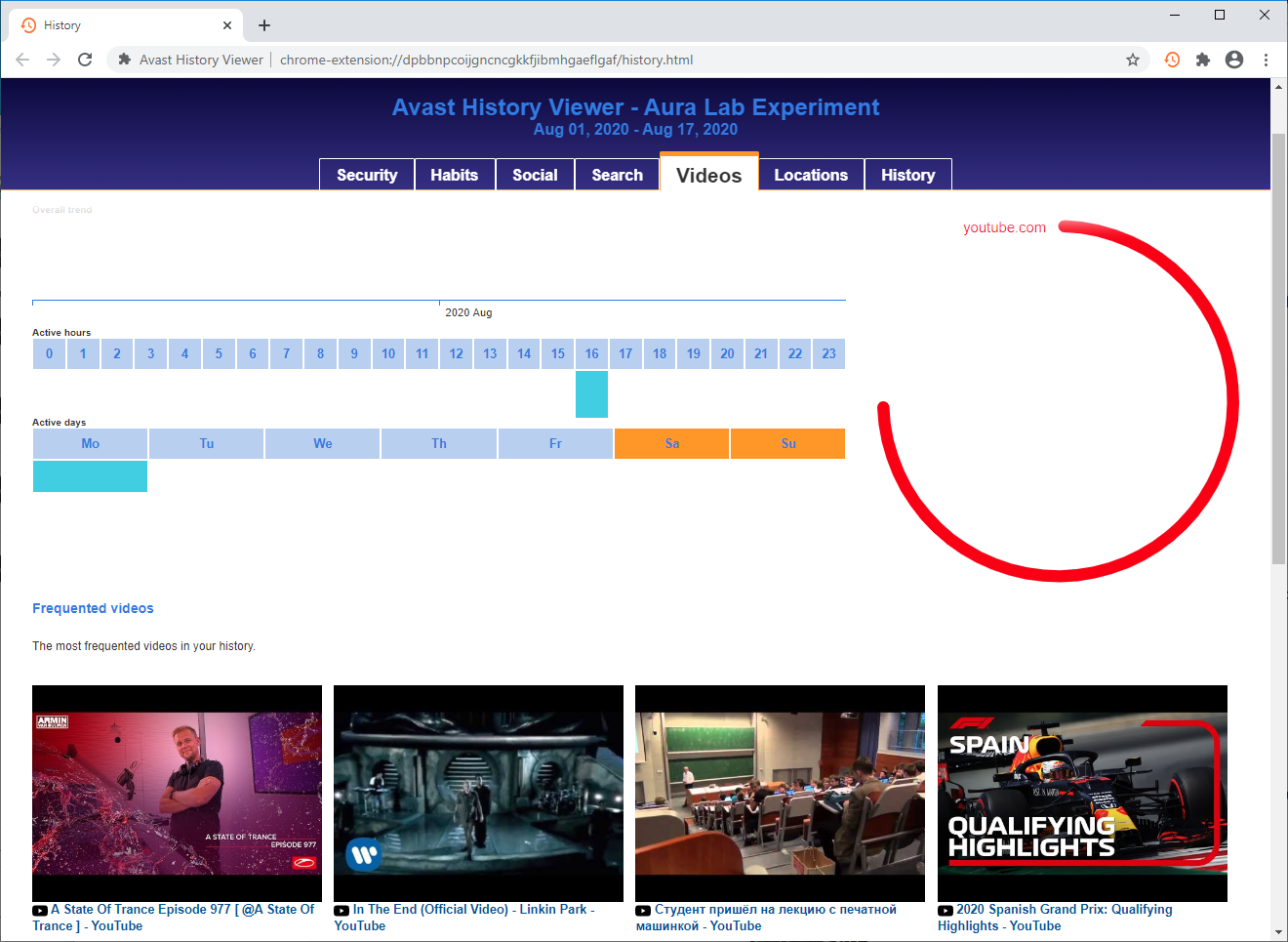Click the YouTube icon beside 2020 Spanish Grand Prix
Image resolution: width=1288 pixels, height=942 pixels.
pos(946,911)
